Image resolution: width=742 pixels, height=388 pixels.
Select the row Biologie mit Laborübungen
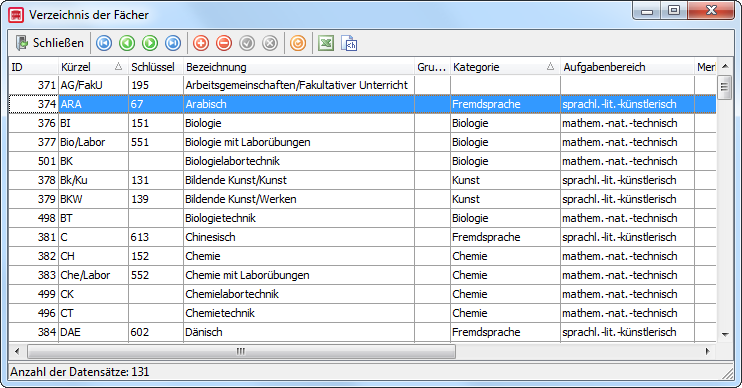click(362, 142)
